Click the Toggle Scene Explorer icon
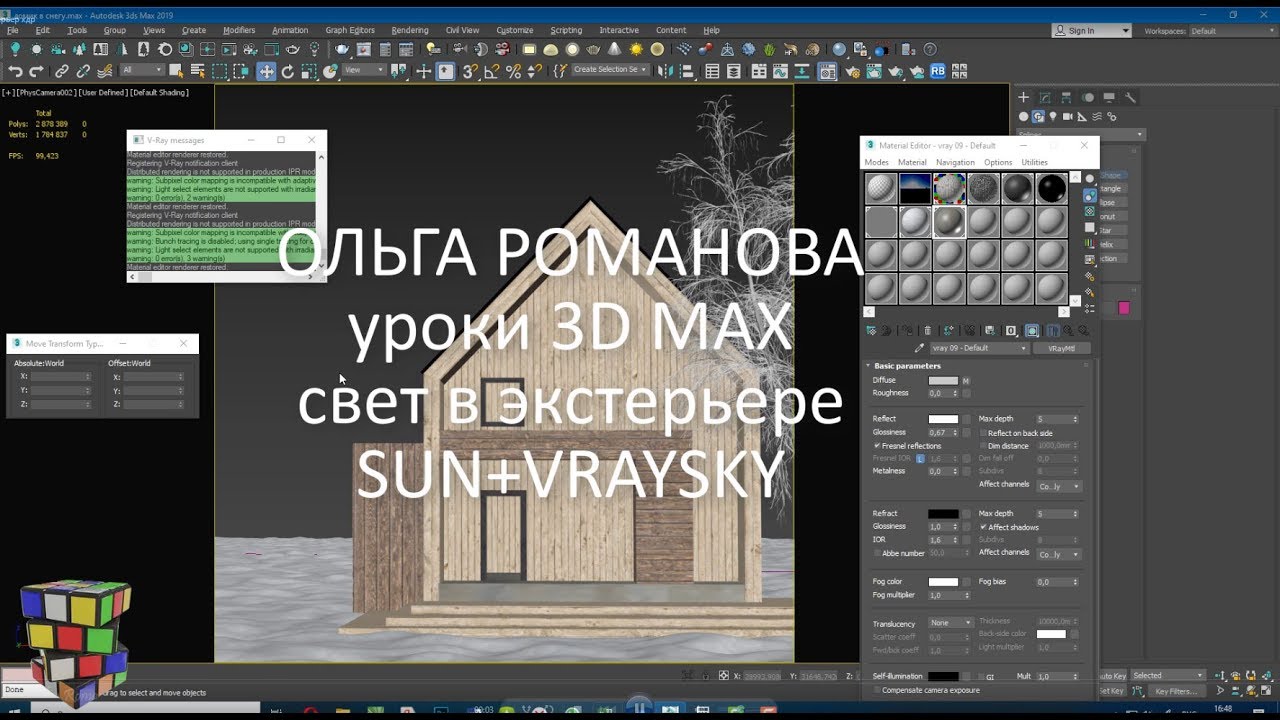Viewport: 1280px width, 720px height. point(712,71)
